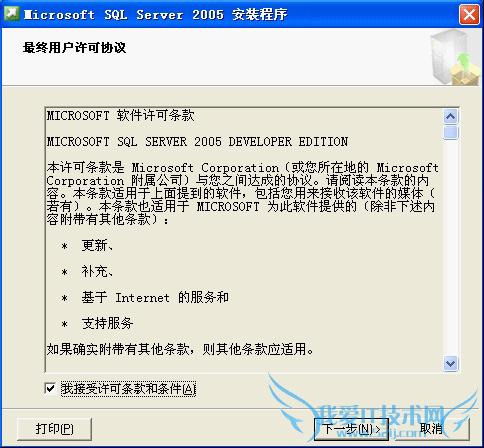Toggle the 我接受许可条款和条件 checkbox
This screenshot has height=448, width=484.
pyautogui.click(x=50, y=388)
